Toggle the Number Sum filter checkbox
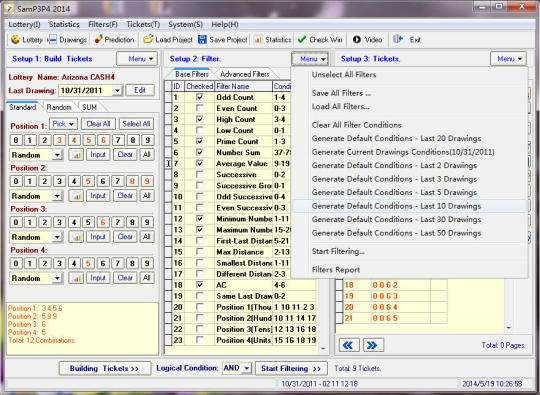The image size is (540, 395). click(199, 152)
